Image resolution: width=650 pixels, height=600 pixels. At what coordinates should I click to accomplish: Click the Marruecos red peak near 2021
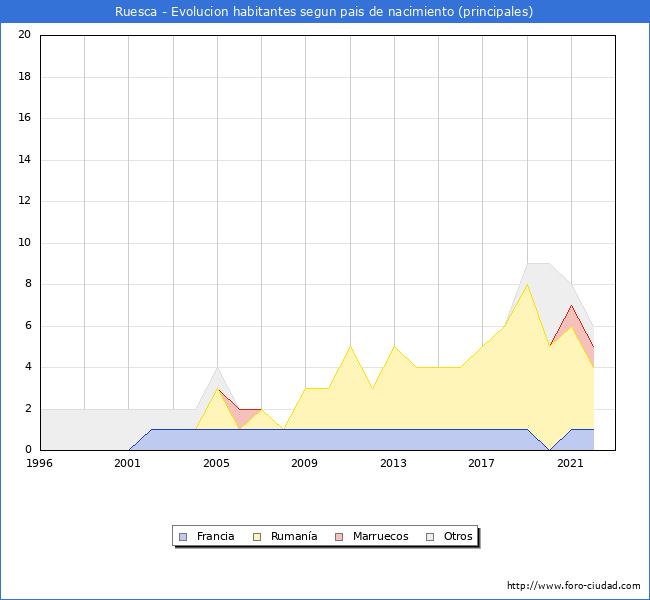click(571, 305)
